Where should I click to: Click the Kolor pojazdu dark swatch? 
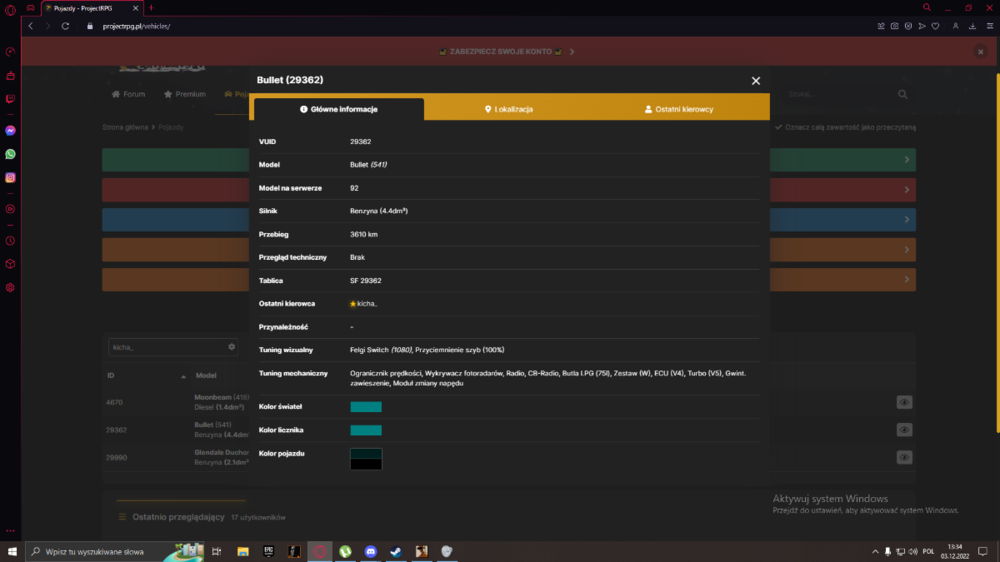[366, 459]
